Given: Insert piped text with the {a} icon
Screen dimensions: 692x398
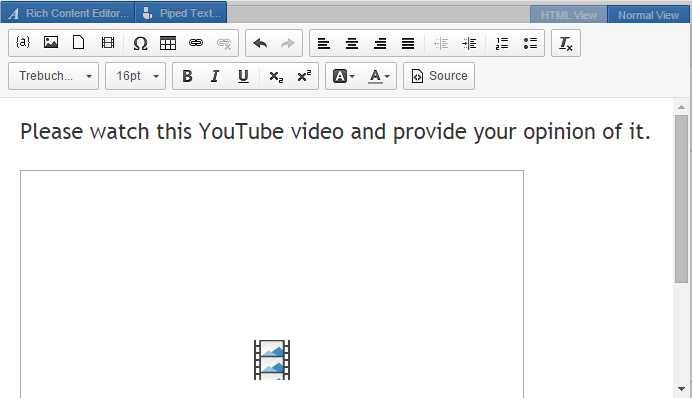Looking at the screenshot, I should (x=23, y=43).
